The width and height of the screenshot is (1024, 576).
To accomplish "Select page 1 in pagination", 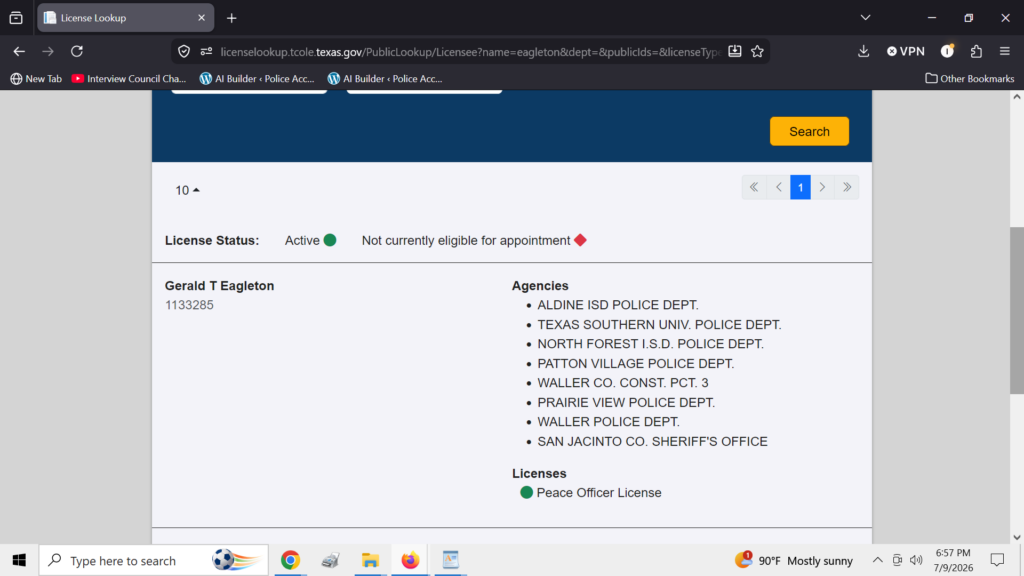I will pyautogui.click(x=800, y=187).
